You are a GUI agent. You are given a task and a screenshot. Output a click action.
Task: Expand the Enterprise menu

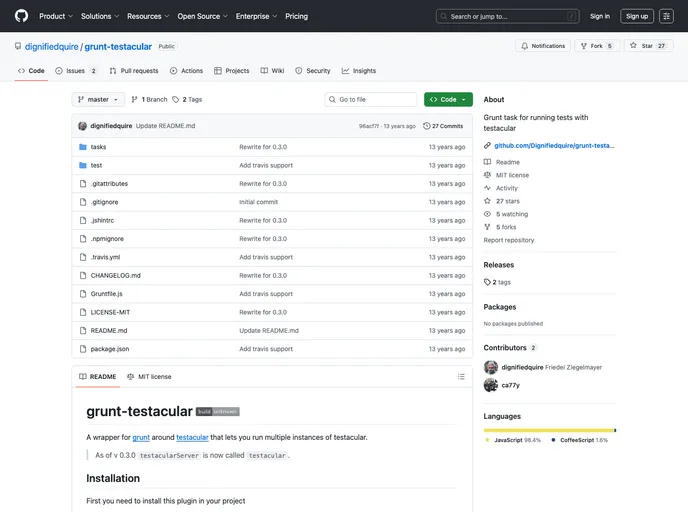256,16
